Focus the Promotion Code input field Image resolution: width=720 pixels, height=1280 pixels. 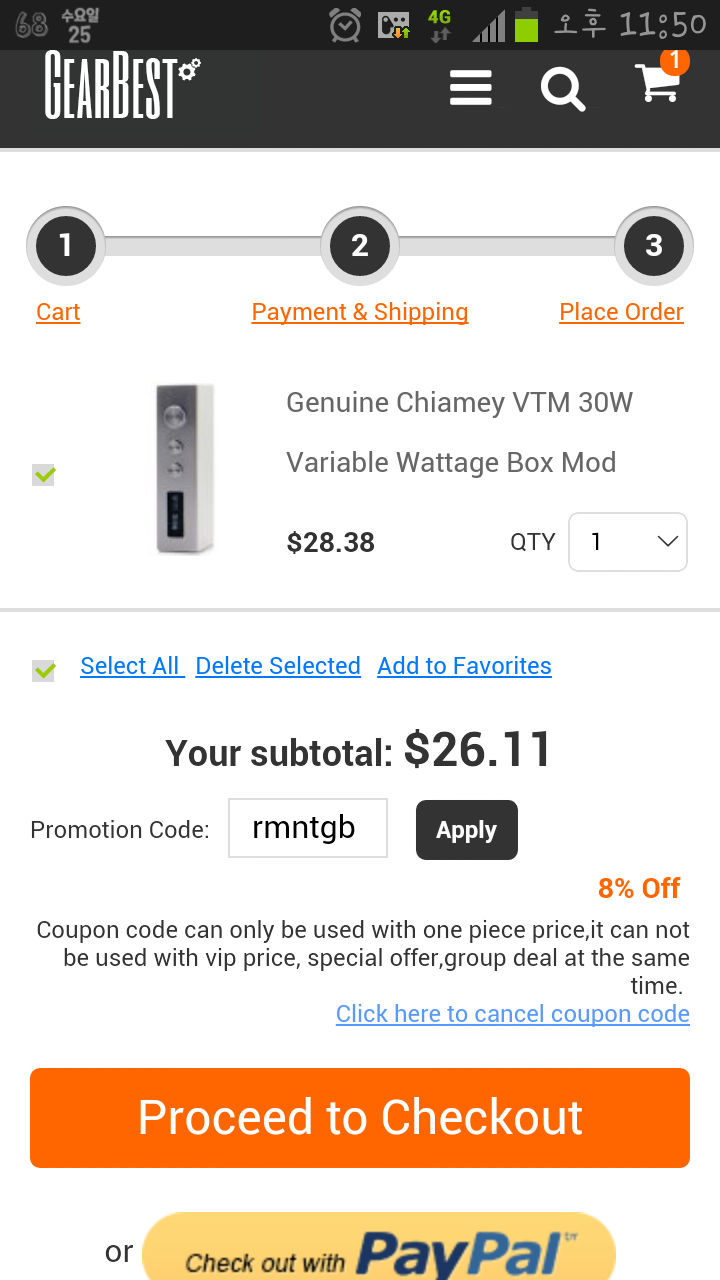tap(308, 828)
